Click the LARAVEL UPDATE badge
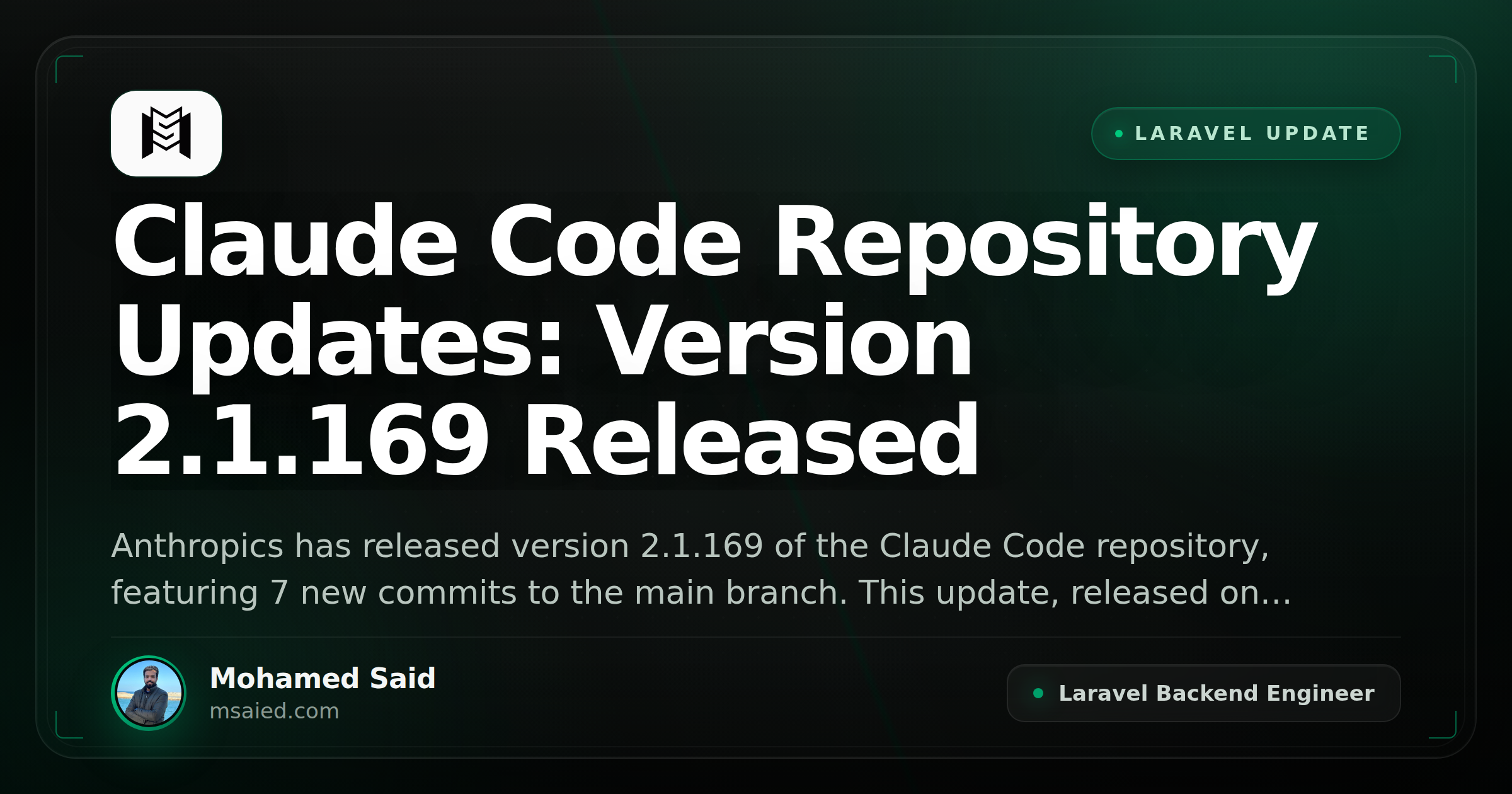Image resolution: width=1512 pixels, height=794 pixels. click(1246, 134)
